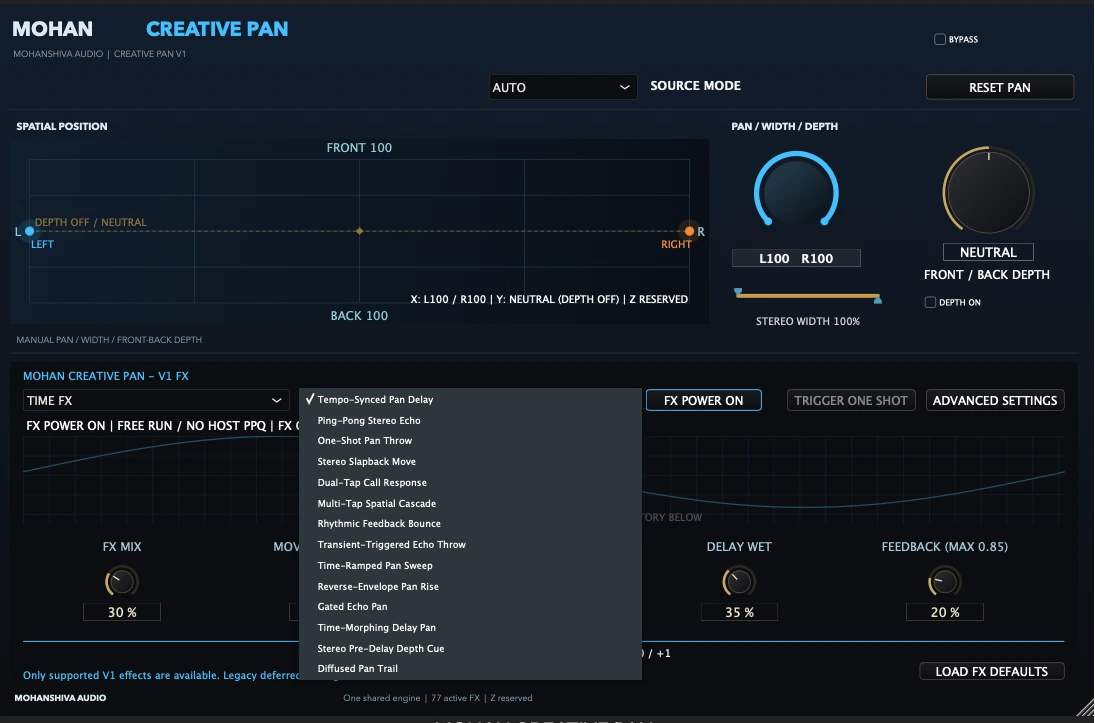The height and width of the screenshot is (723, 1095).
Task: Click the MOHAN logo text
Action: (x=52, y=29)
